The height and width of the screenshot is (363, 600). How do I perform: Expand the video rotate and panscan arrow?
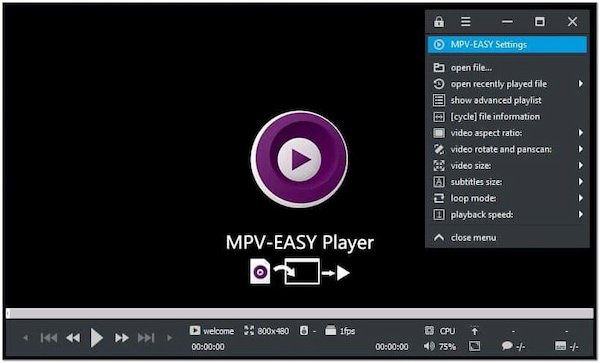pyautogui.click(x=580, y=149)
